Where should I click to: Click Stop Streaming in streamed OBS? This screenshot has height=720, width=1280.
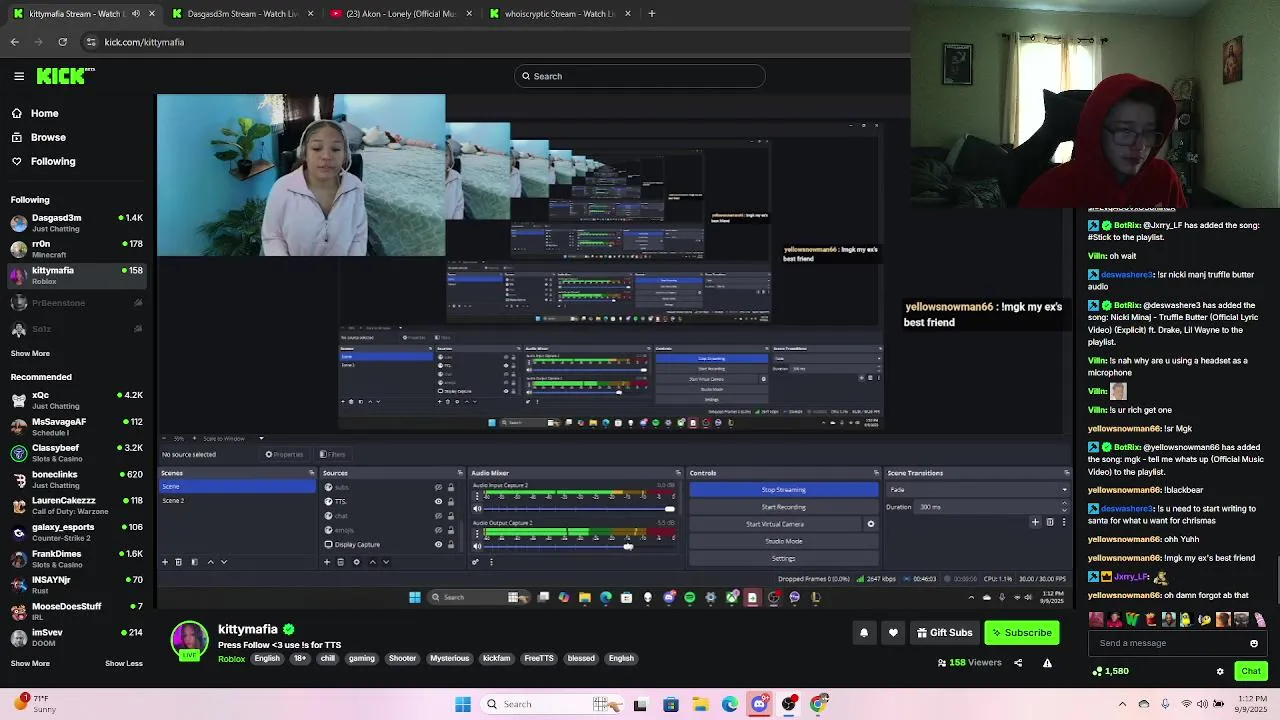tap(783, 490)
